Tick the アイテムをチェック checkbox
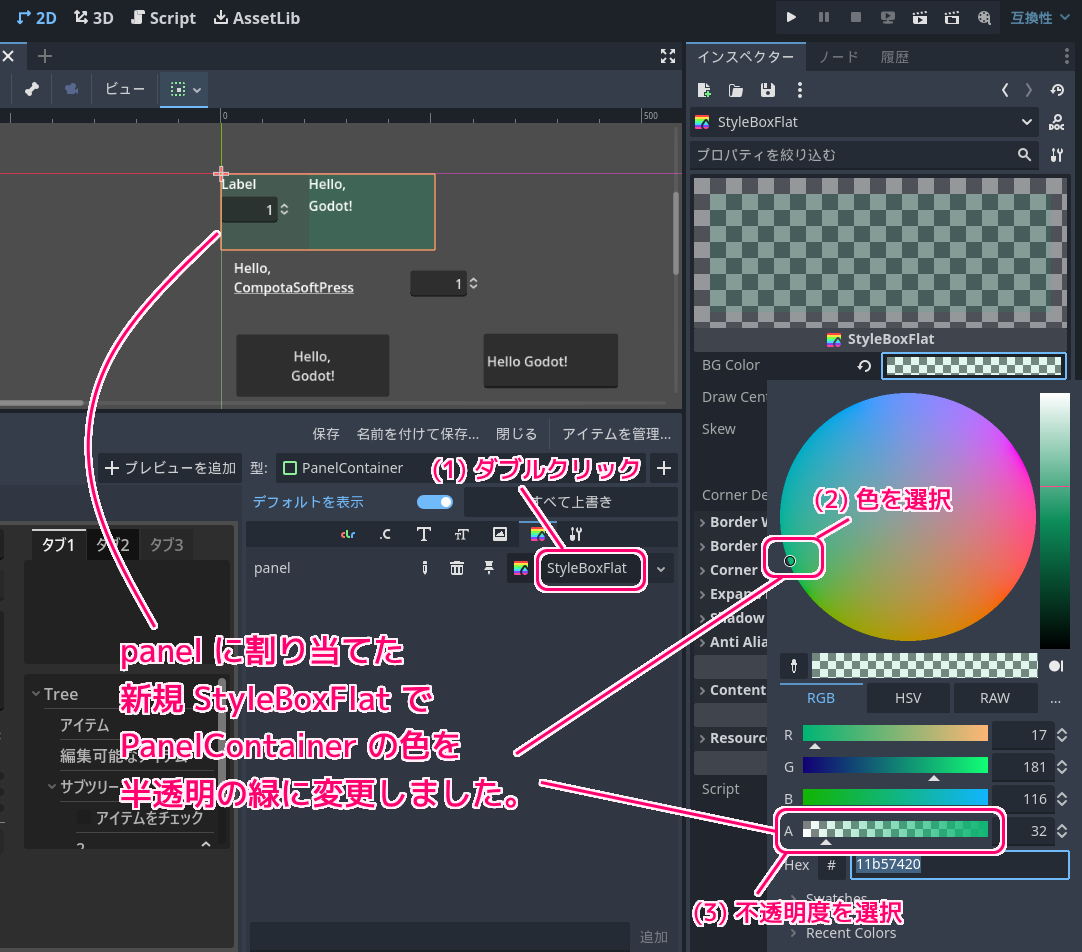Viewport: 1082px width, 952px height. point(86,818)
